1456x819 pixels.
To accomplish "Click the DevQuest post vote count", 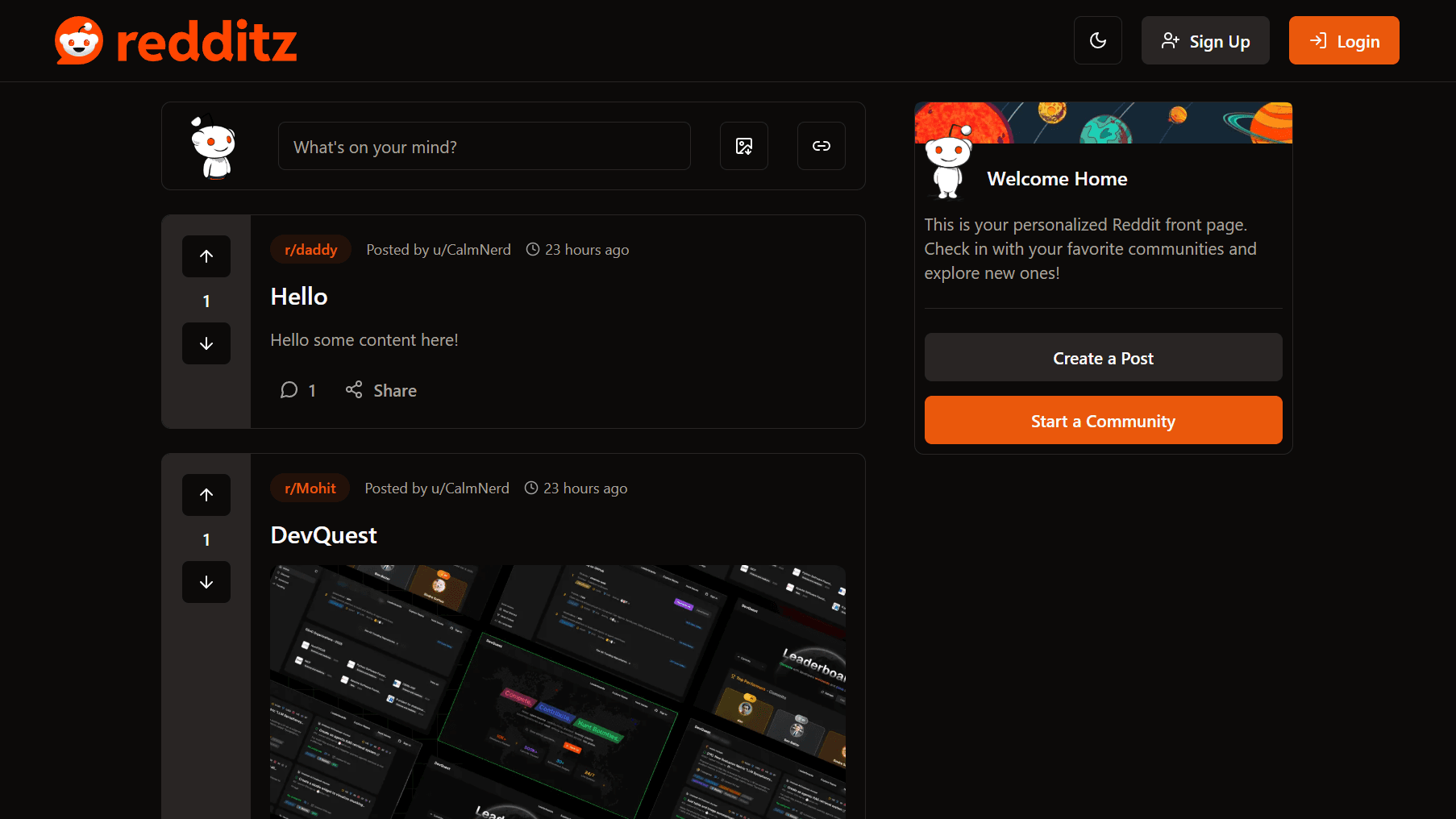I will point(206,539).
